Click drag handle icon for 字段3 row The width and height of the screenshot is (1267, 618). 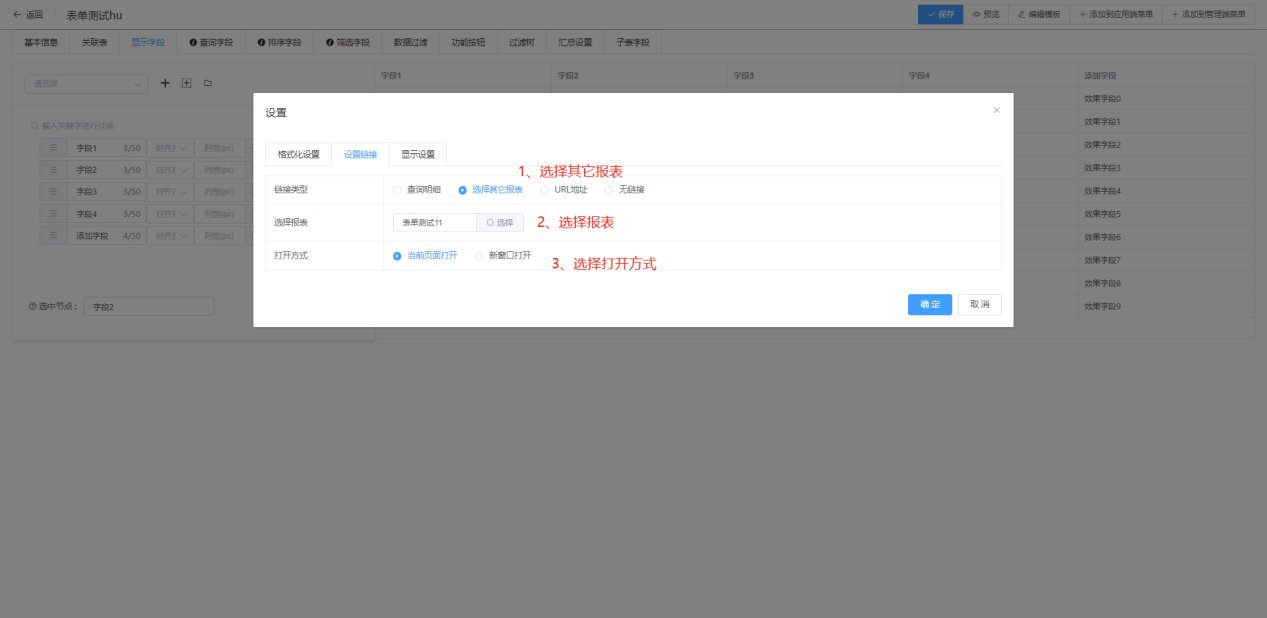[54, 191]
